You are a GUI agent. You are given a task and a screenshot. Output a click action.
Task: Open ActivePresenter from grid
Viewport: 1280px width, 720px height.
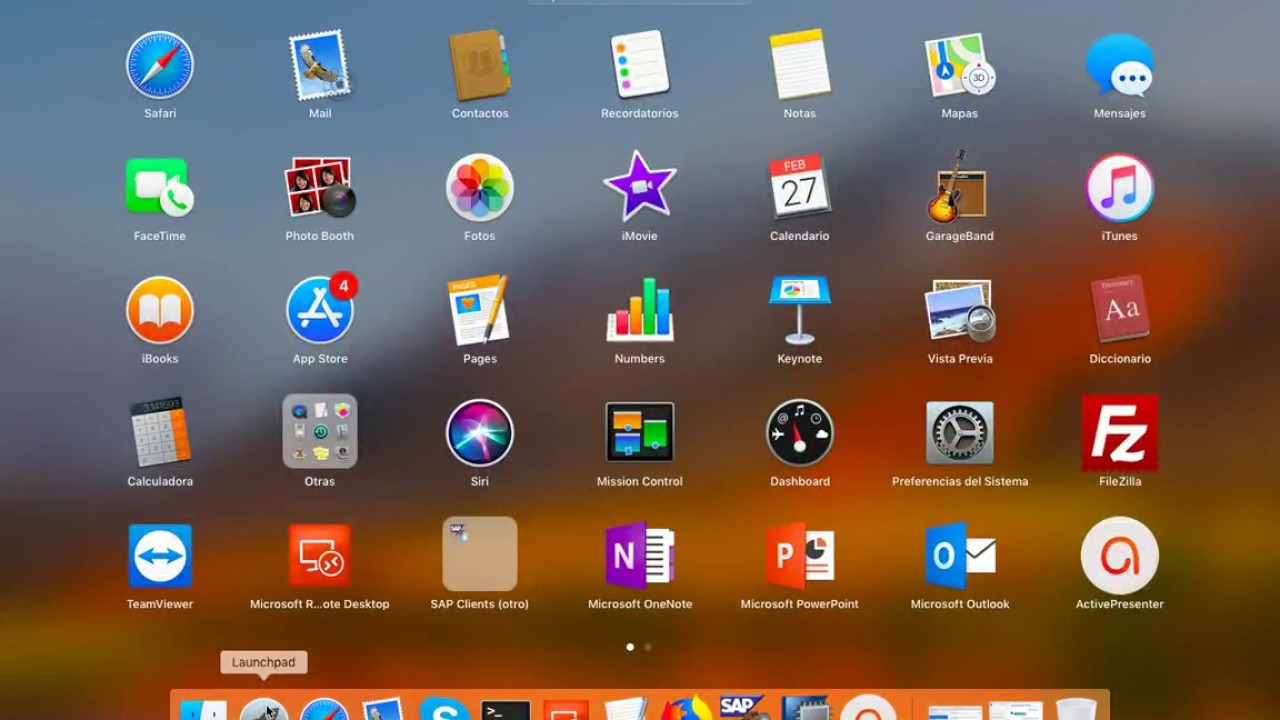pos(1120,555)
